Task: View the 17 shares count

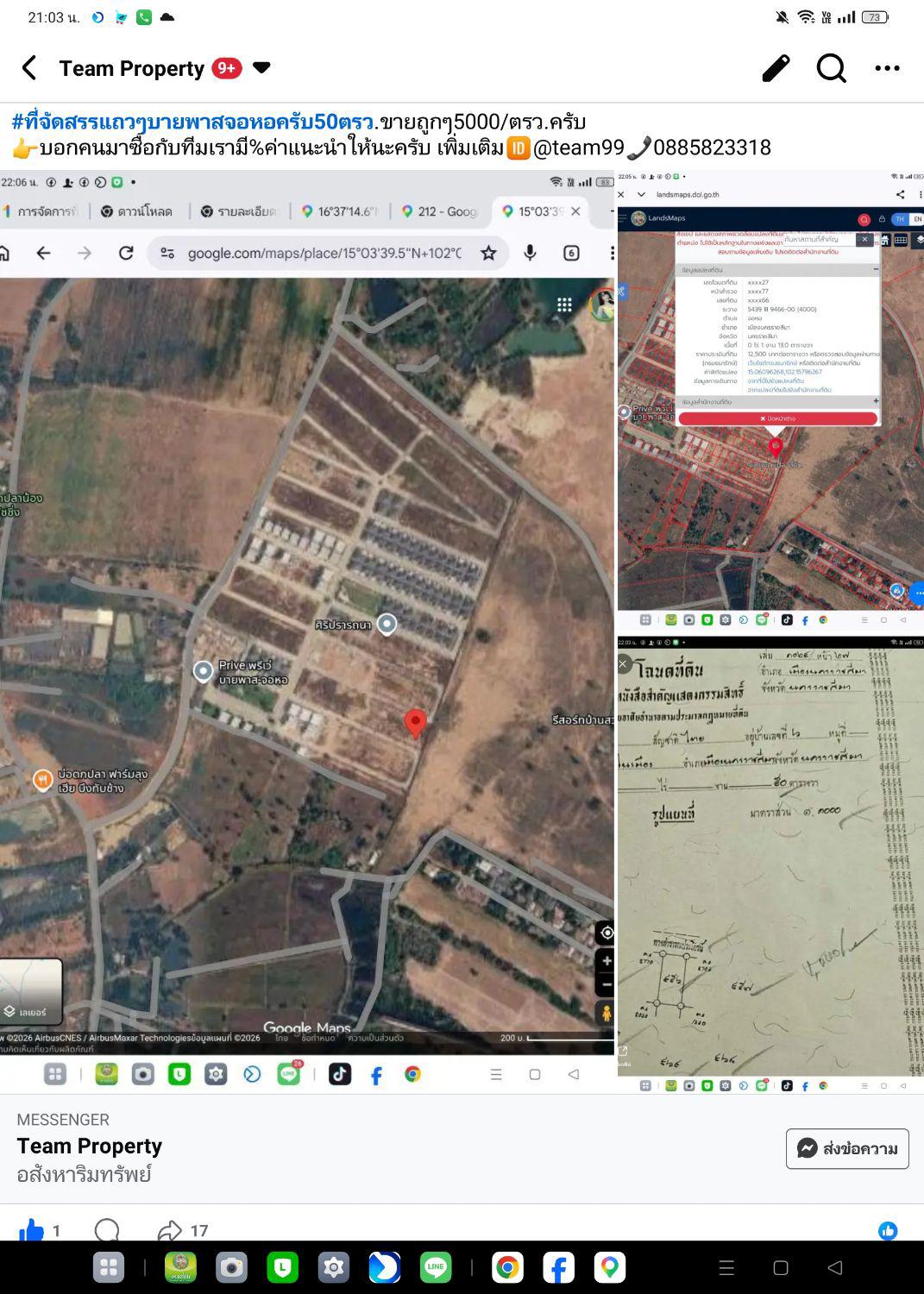Action: click(x=199, y=1231)
